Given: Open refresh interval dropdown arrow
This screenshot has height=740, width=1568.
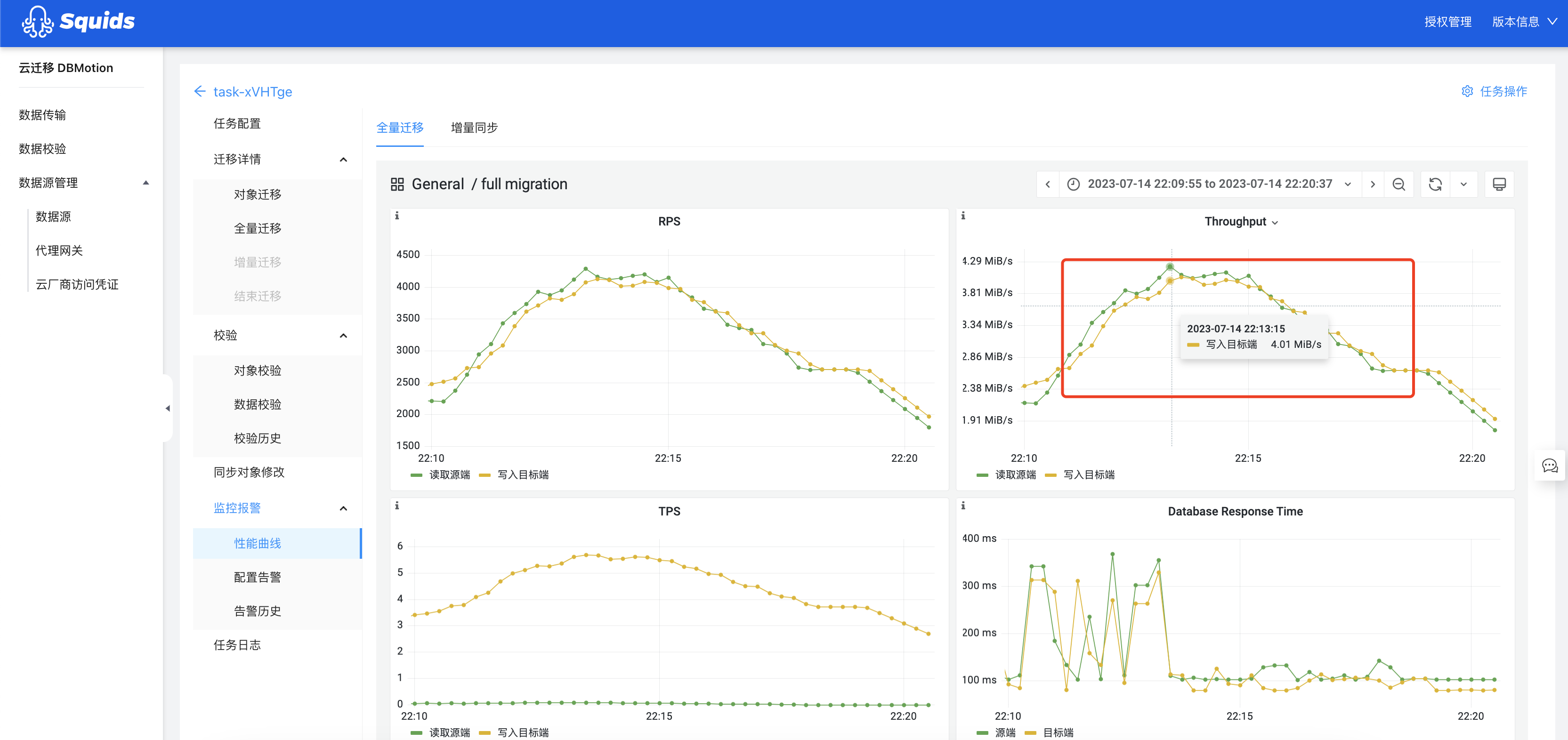Looking at the screenshot, I should point(1463,185).
